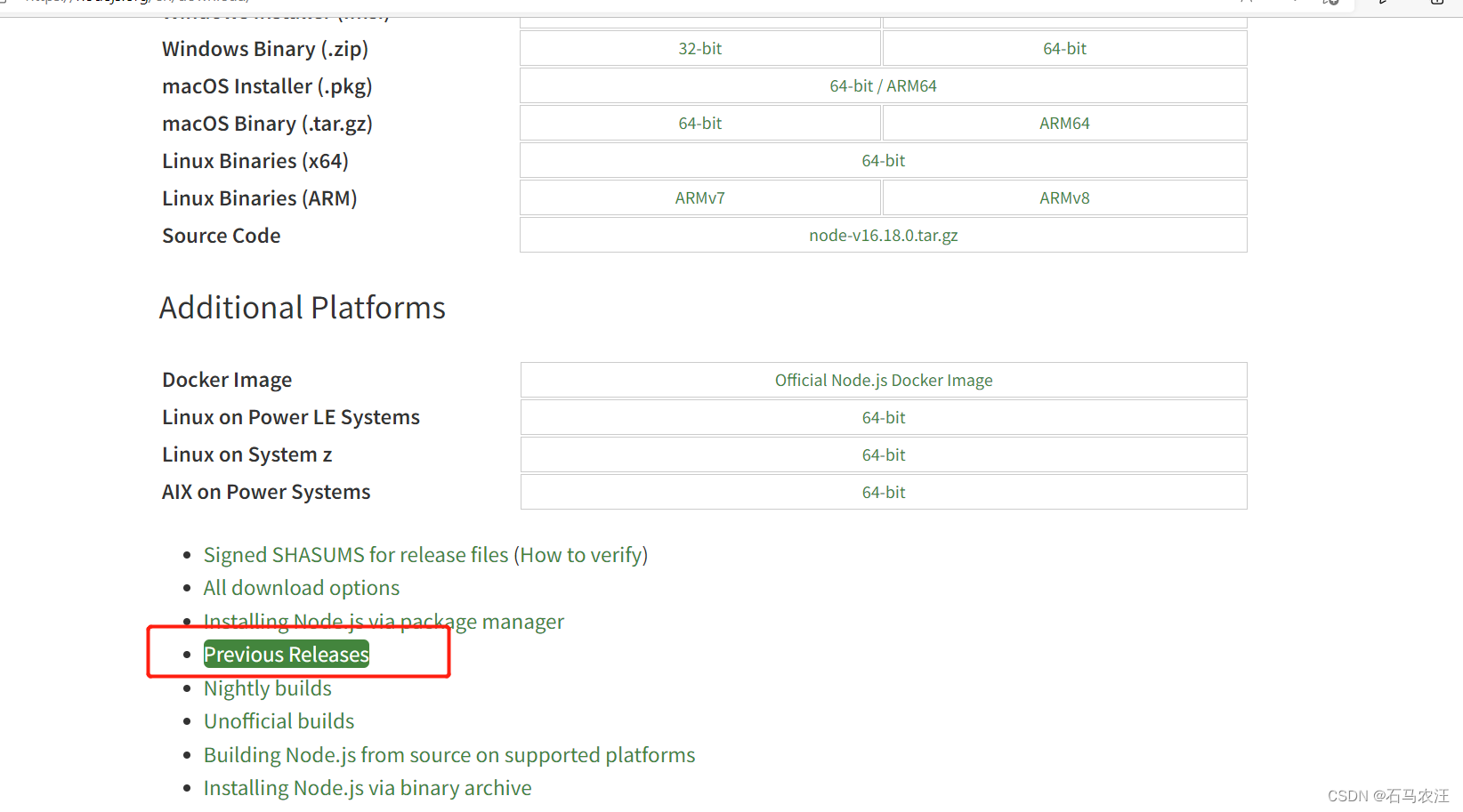
Task: Select the Additional Platforms heading text
Action: 303,308
